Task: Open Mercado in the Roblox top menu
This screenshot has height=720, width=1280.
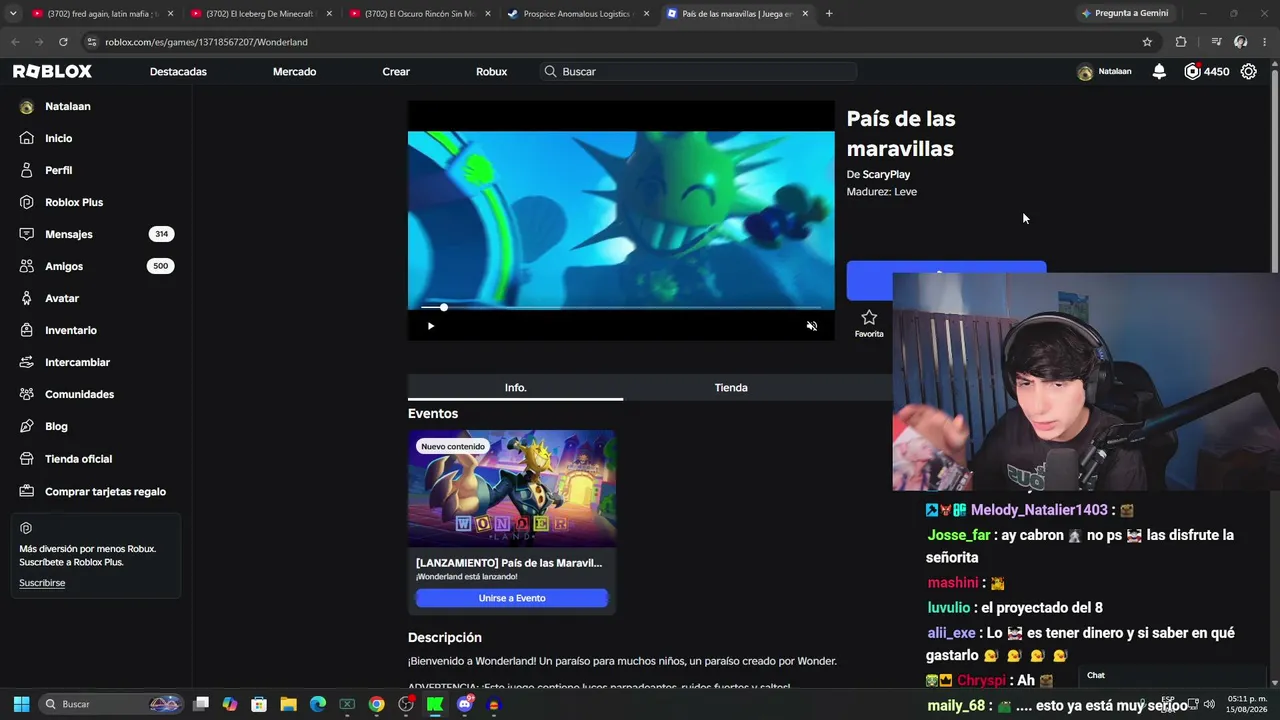Action: 294,72
